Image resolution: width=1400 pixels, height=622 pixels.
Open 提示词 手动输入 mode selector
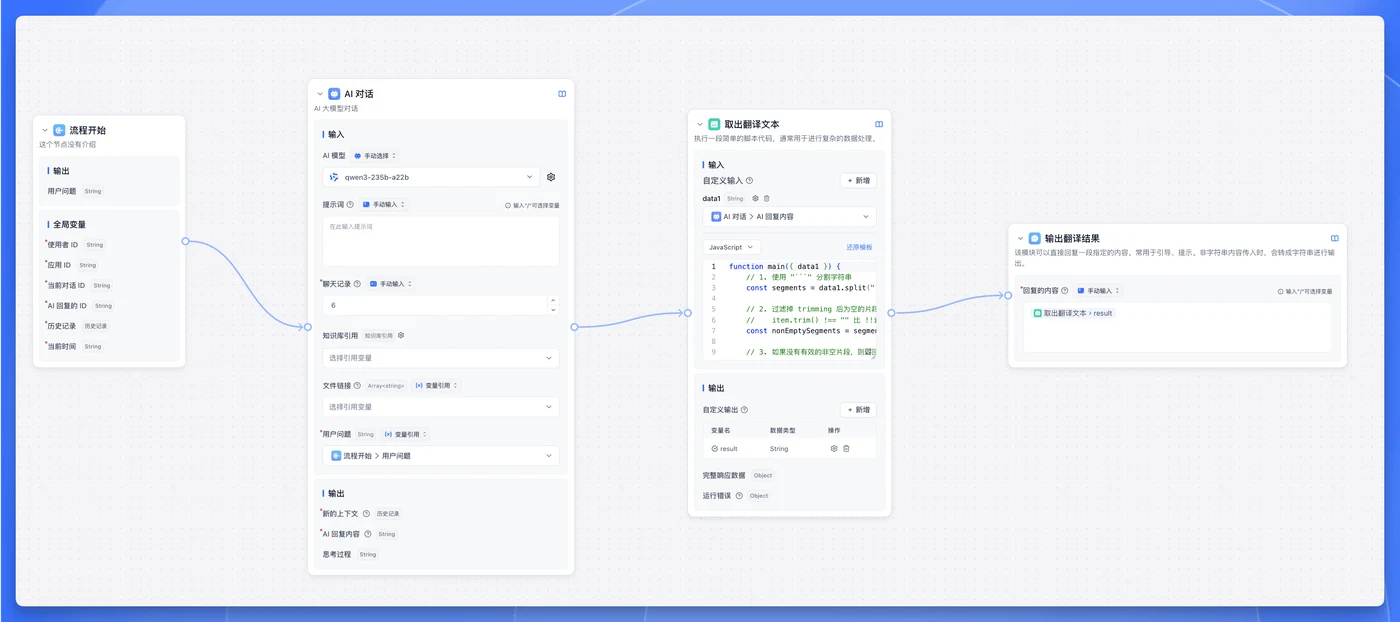384,205
